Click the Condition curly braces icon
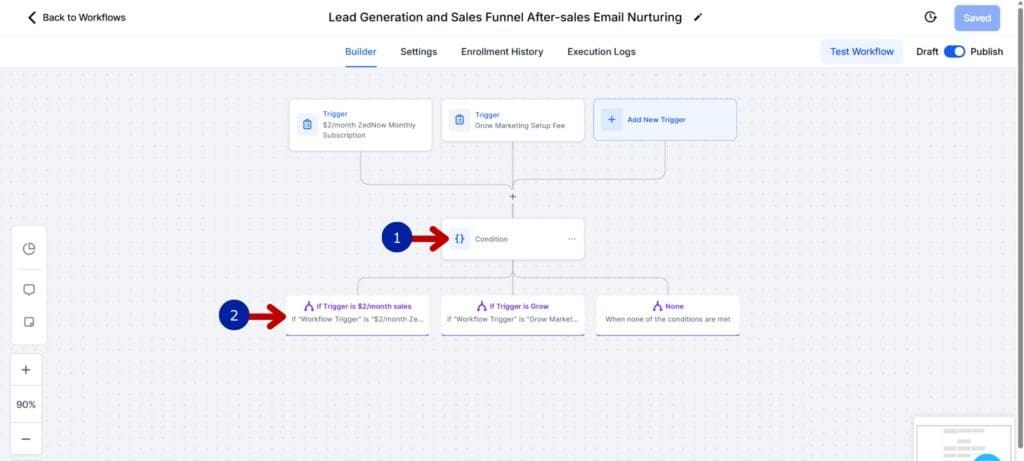Viewport: 1024px width, 461px height. (459, 239)
